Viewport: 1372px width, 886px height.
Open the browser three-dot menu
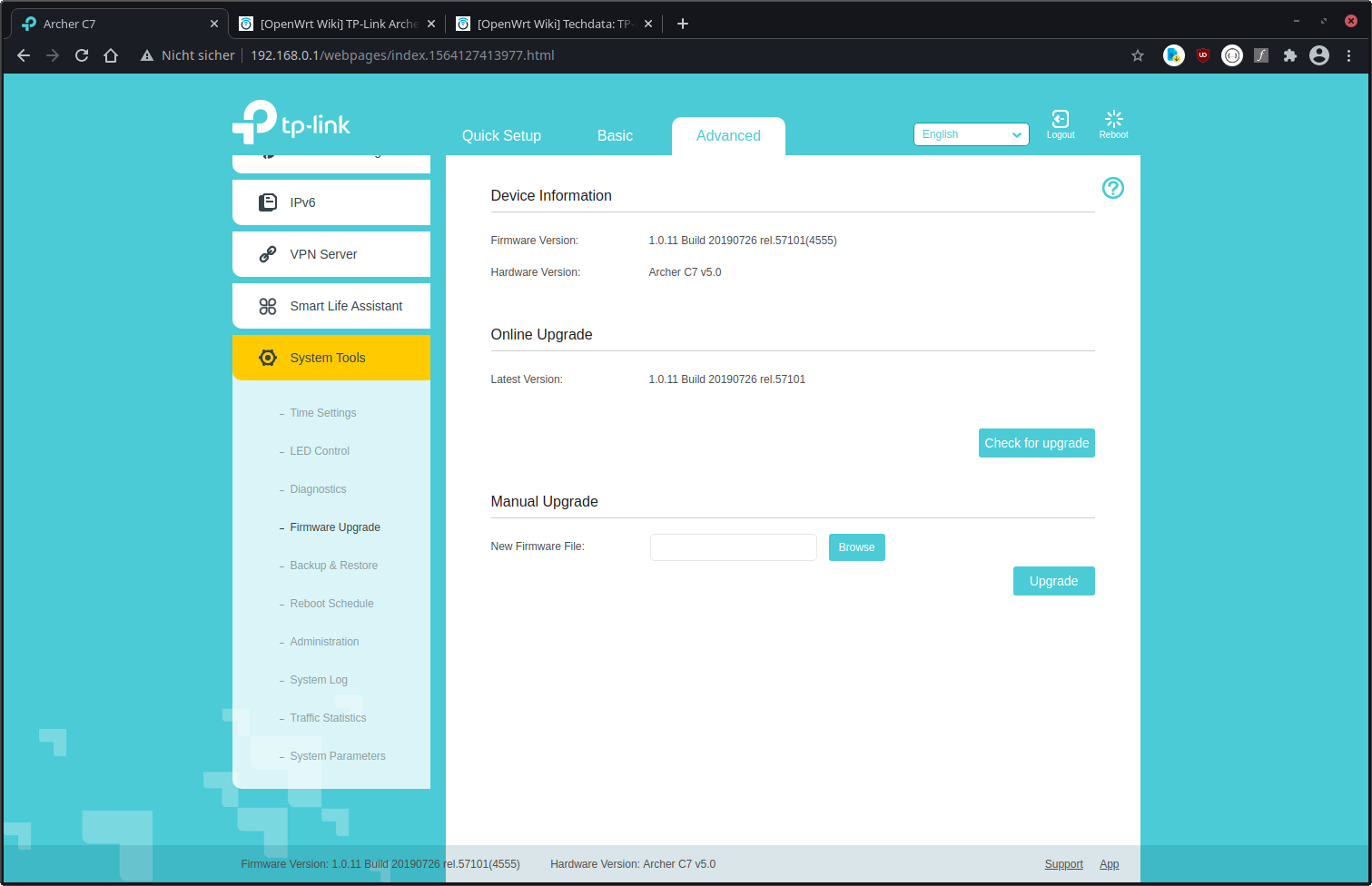pos(1349,55)
